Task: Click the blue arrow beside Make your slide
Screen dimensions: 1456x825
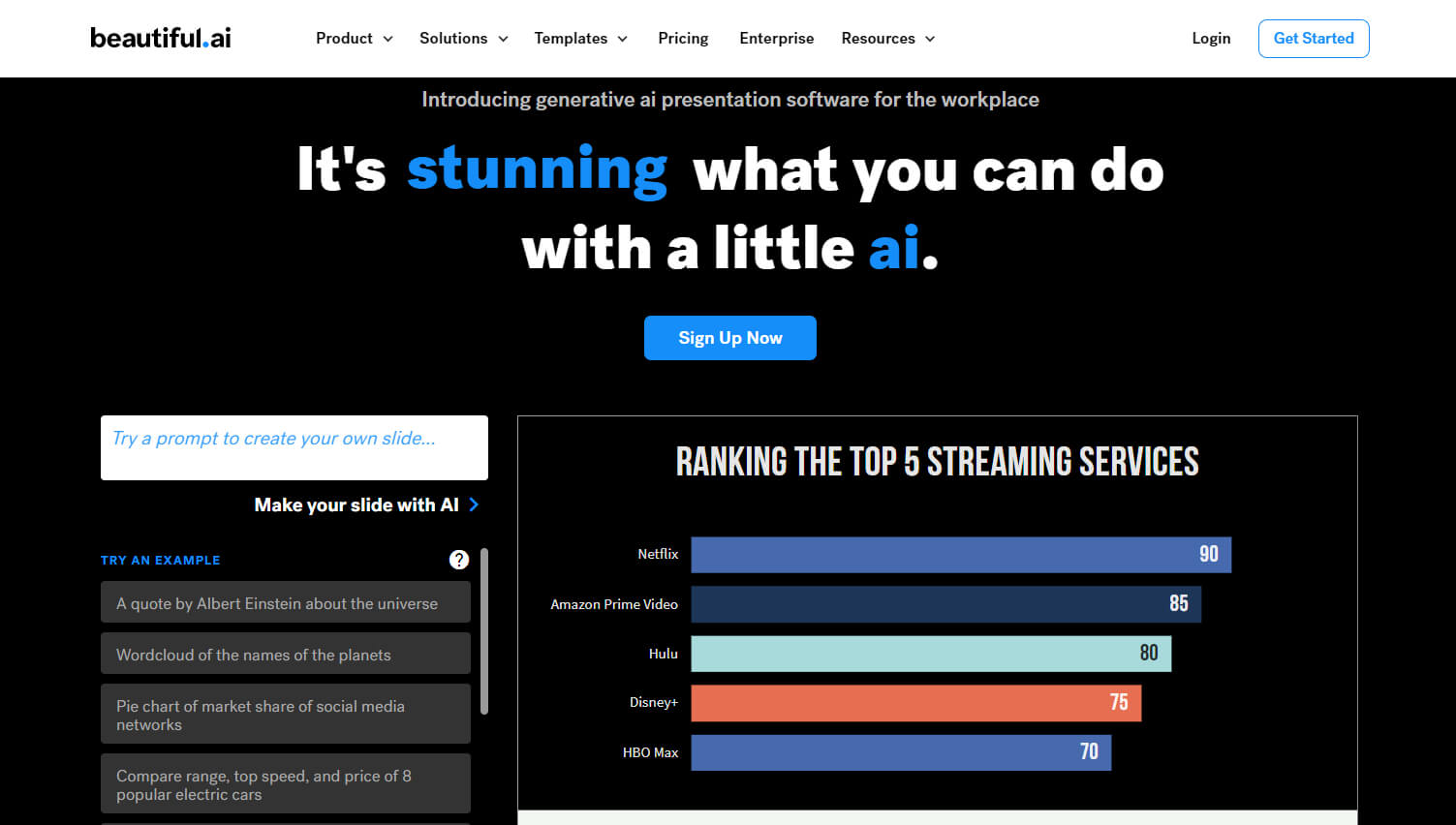Action: pos(474,504)
